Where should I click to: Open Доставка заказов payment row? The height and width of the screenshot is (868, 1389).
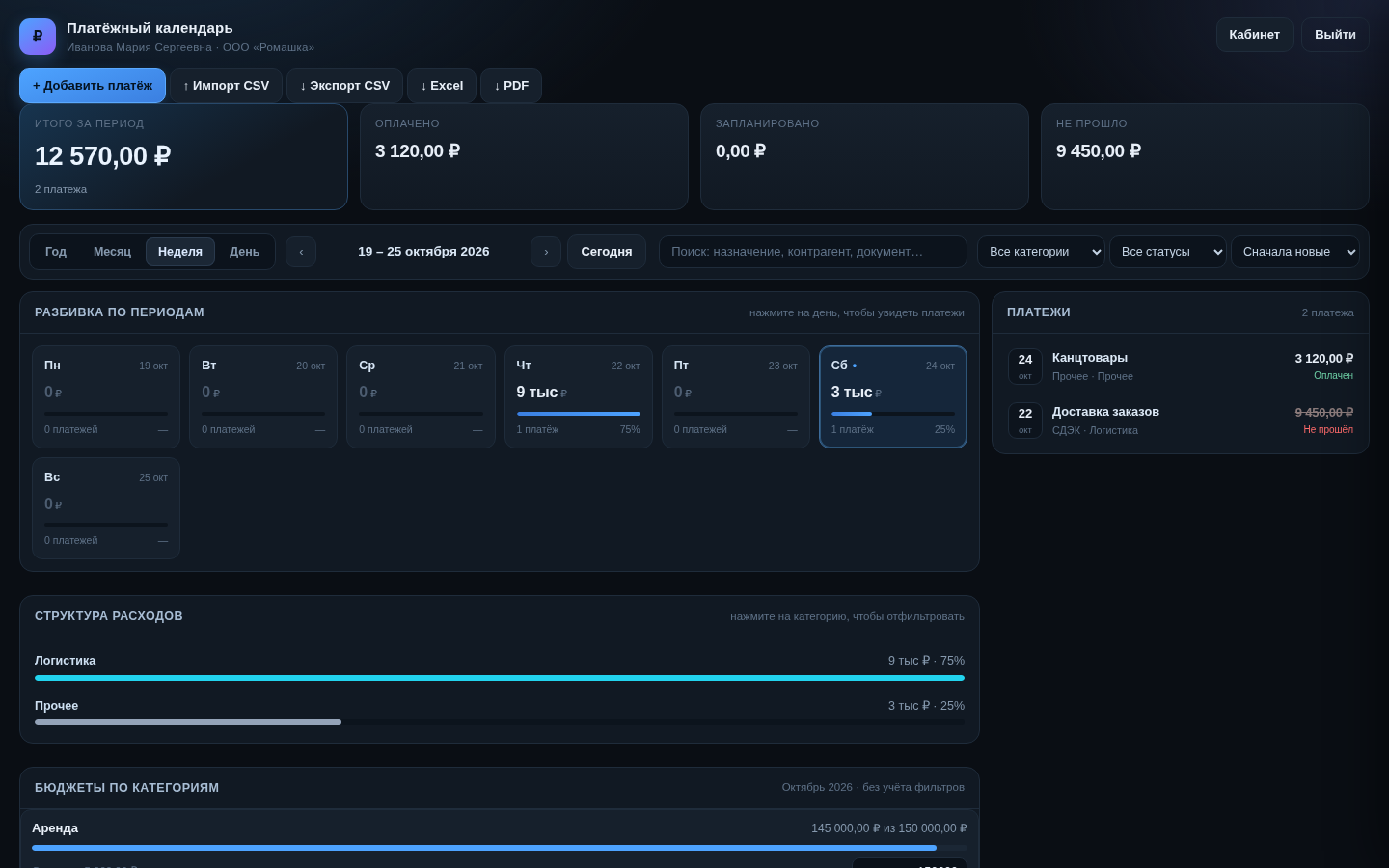click(1181, 420)
